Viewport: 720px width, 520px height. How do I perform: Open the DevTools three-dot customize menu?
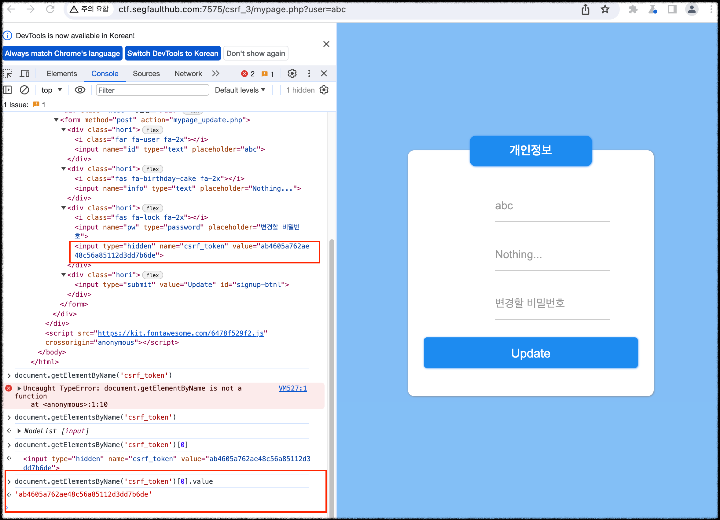click(x=309, y=73)
